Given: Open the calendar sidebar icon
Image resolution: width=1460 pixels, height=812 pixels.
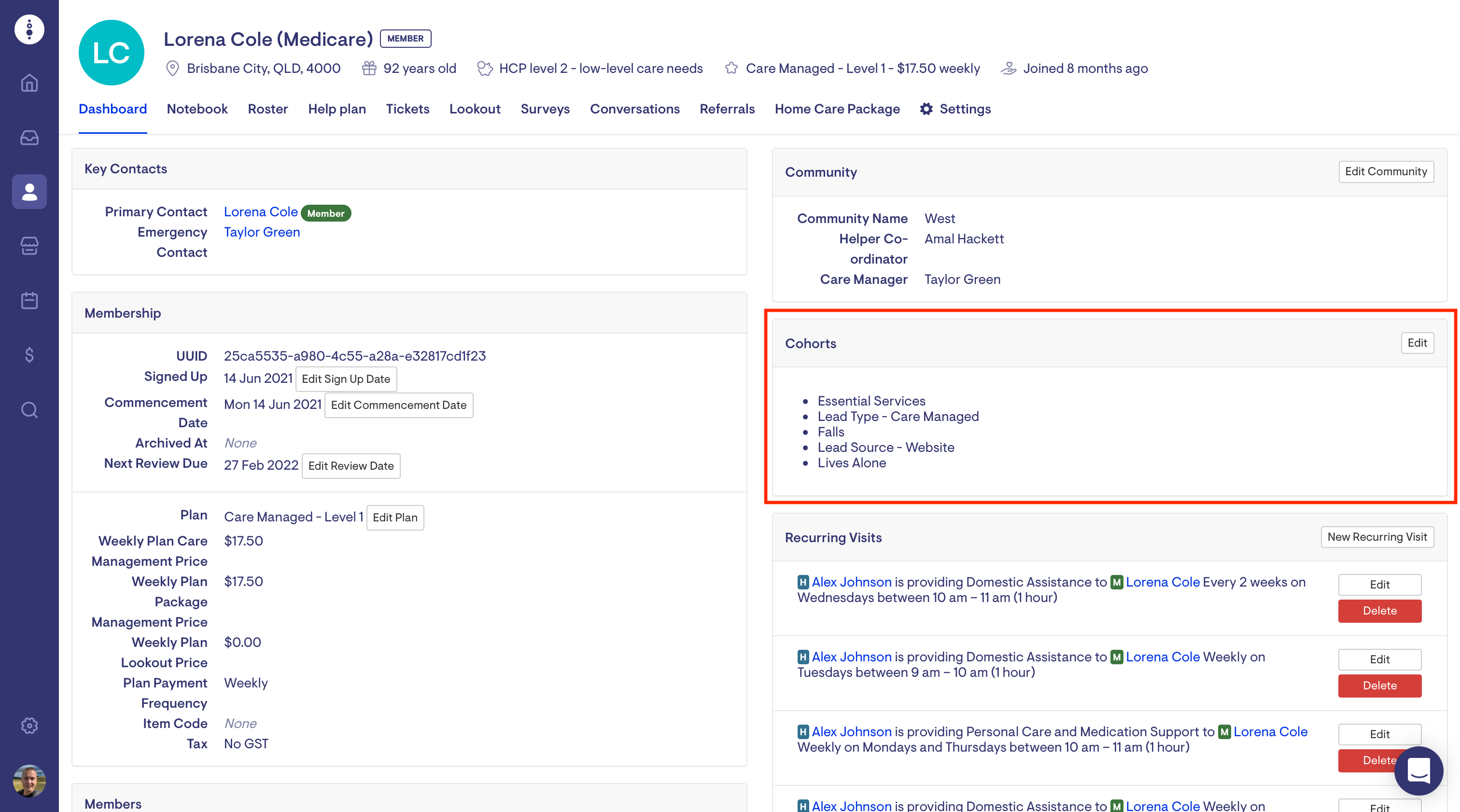Looking at the screenshot, I should 29,300.
